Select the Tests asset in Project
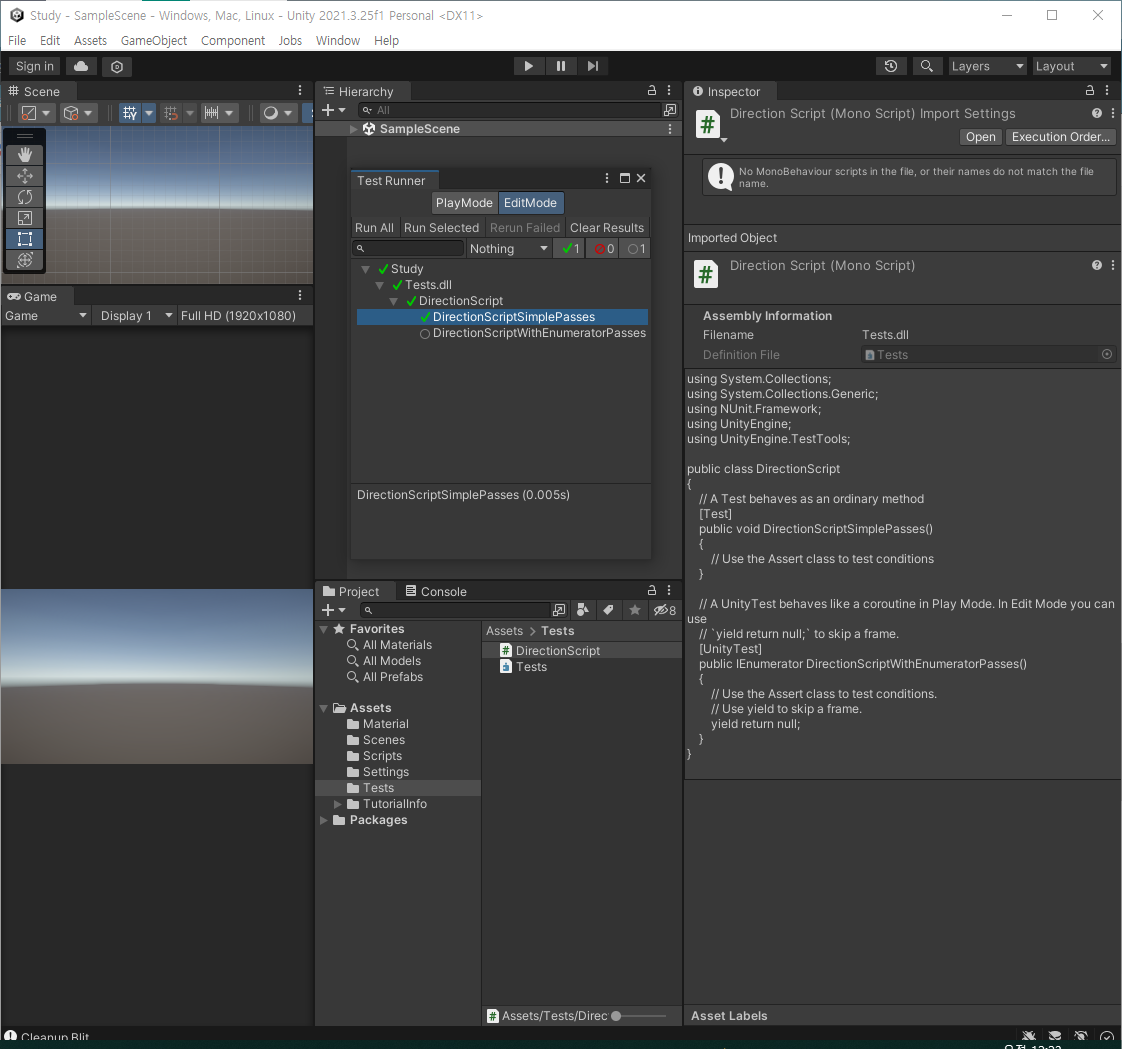Viewport: 1122px width, 1049px height. tap(531, 667)
